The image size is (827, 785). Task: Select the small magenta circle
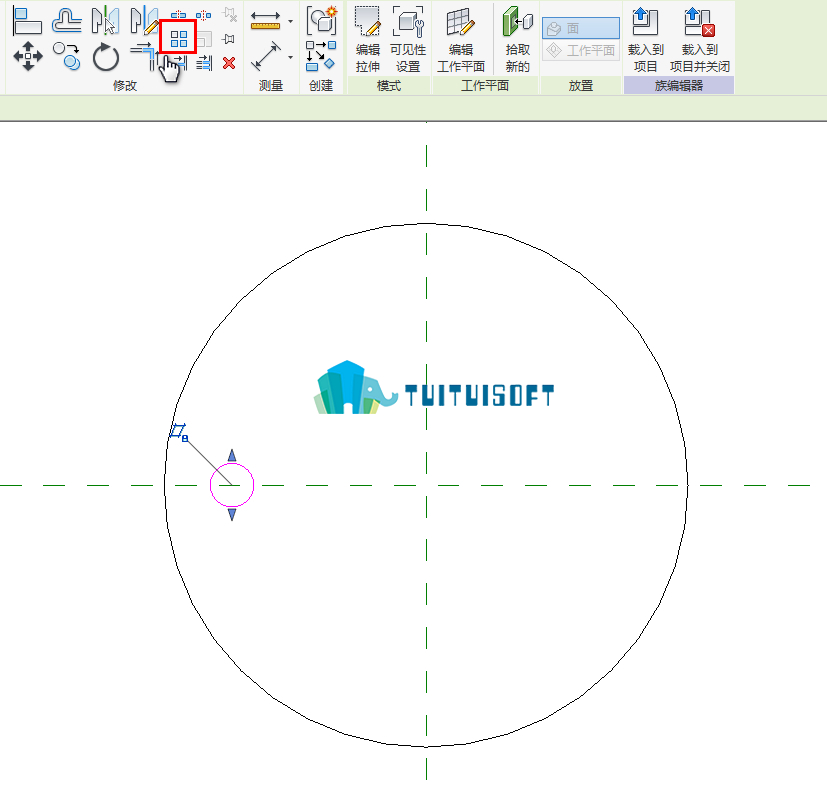point(232,485)
